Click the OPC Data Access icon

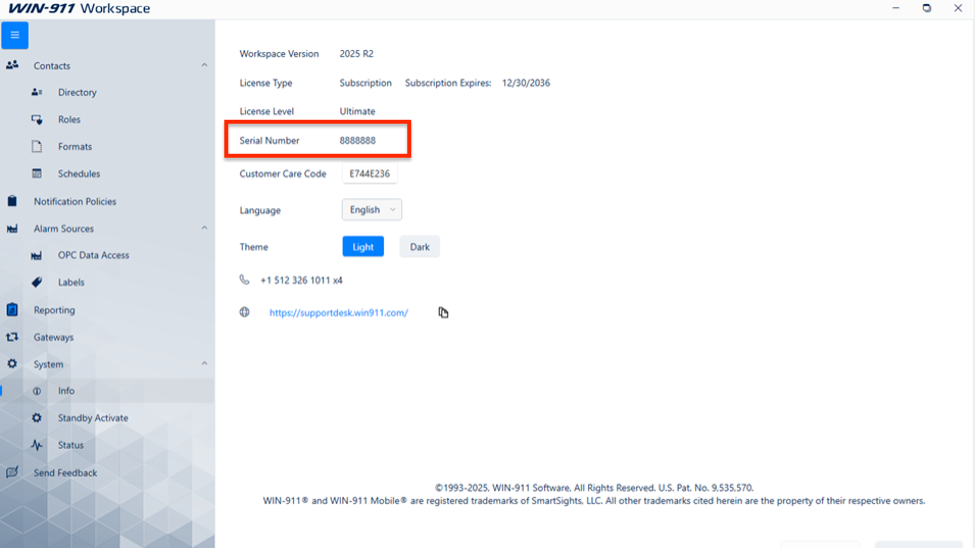tap(37, 255)
